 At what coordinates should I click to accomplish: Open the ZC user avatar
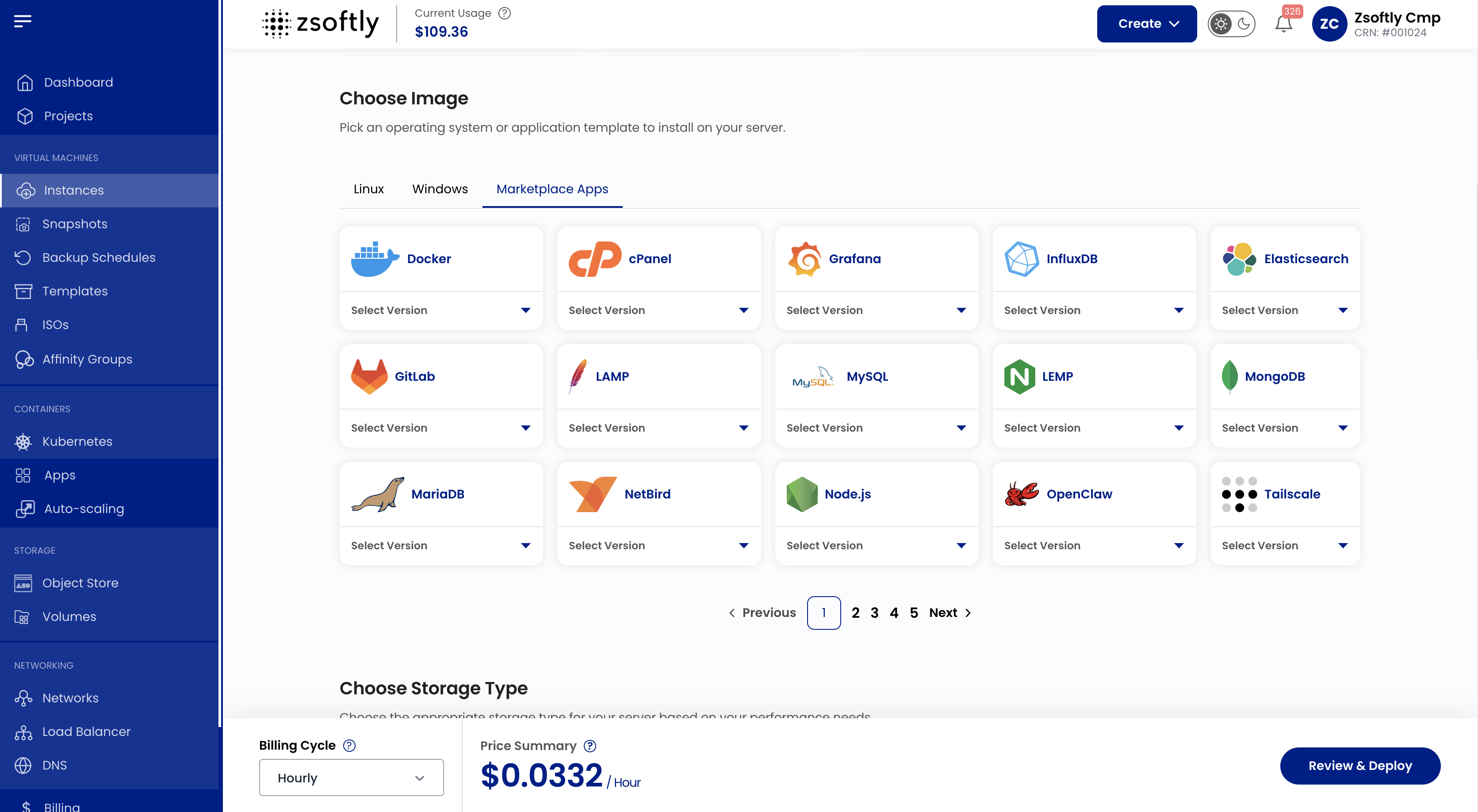pyautogui.click(x=1329, y=24)
